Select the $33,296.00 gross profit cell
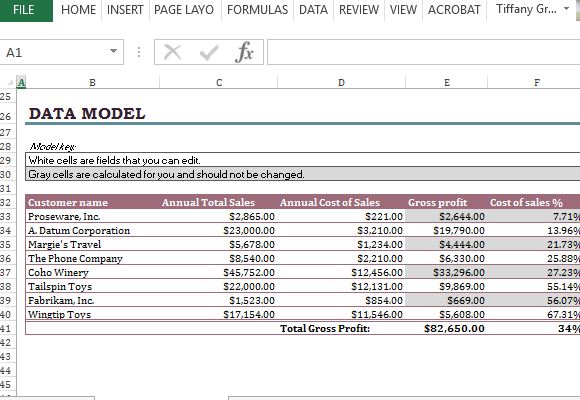The image size is (580, 400). pos(446,273)
